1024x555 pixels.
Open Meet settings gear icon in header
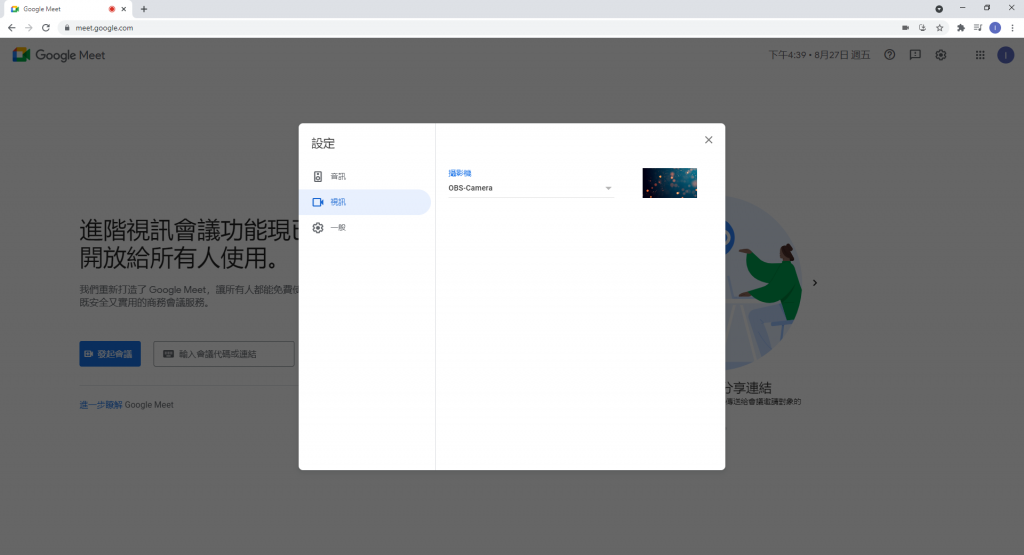click(940, 55)
